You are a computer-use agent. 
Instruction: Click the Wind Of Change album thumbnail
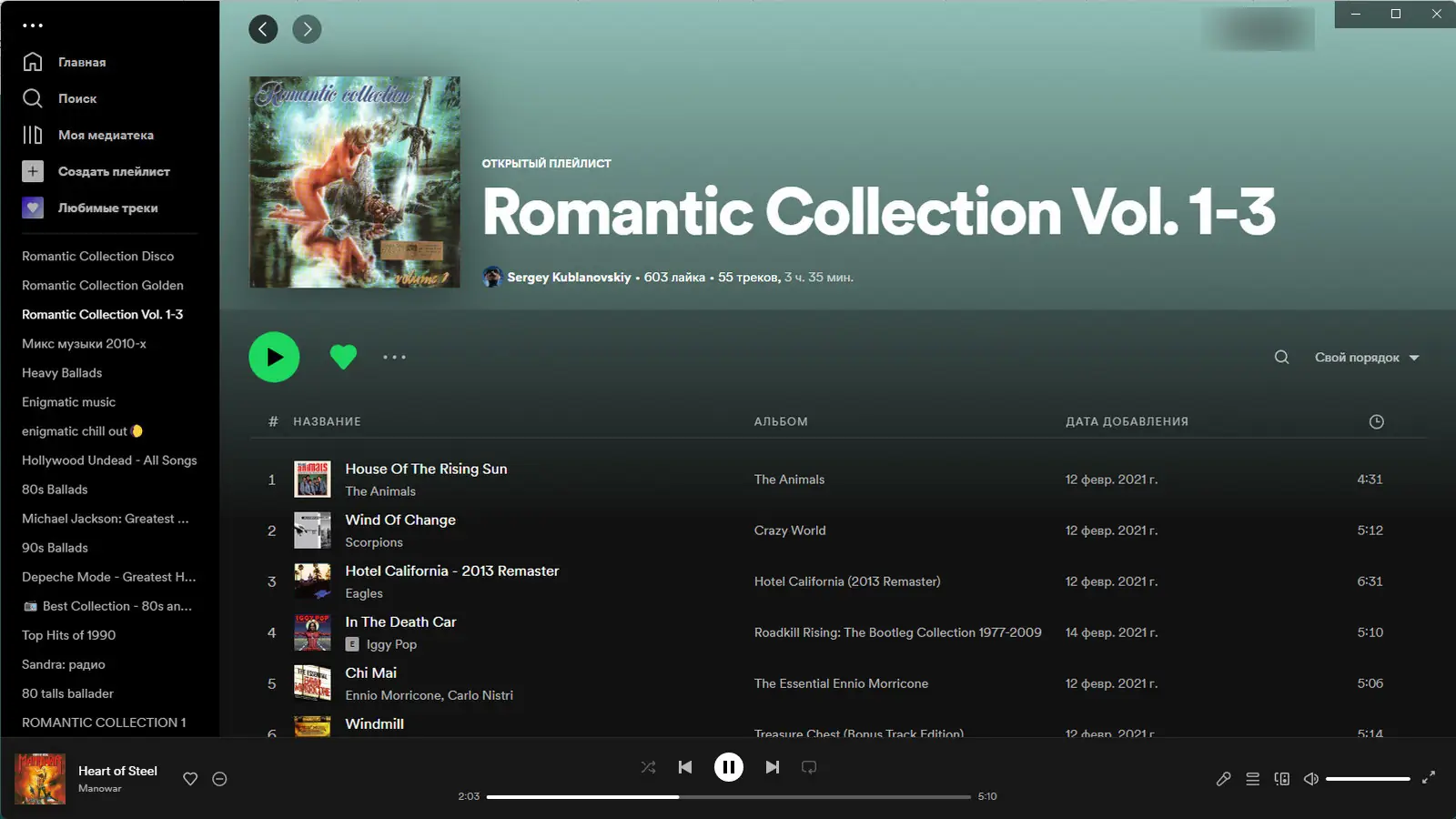[312, 531]
